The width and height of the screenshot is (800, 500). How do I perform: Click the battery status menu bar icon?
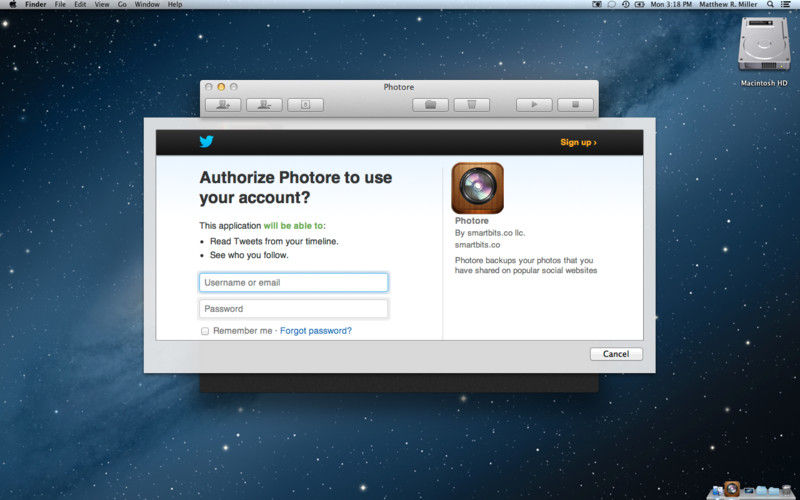tap(639, 4)
